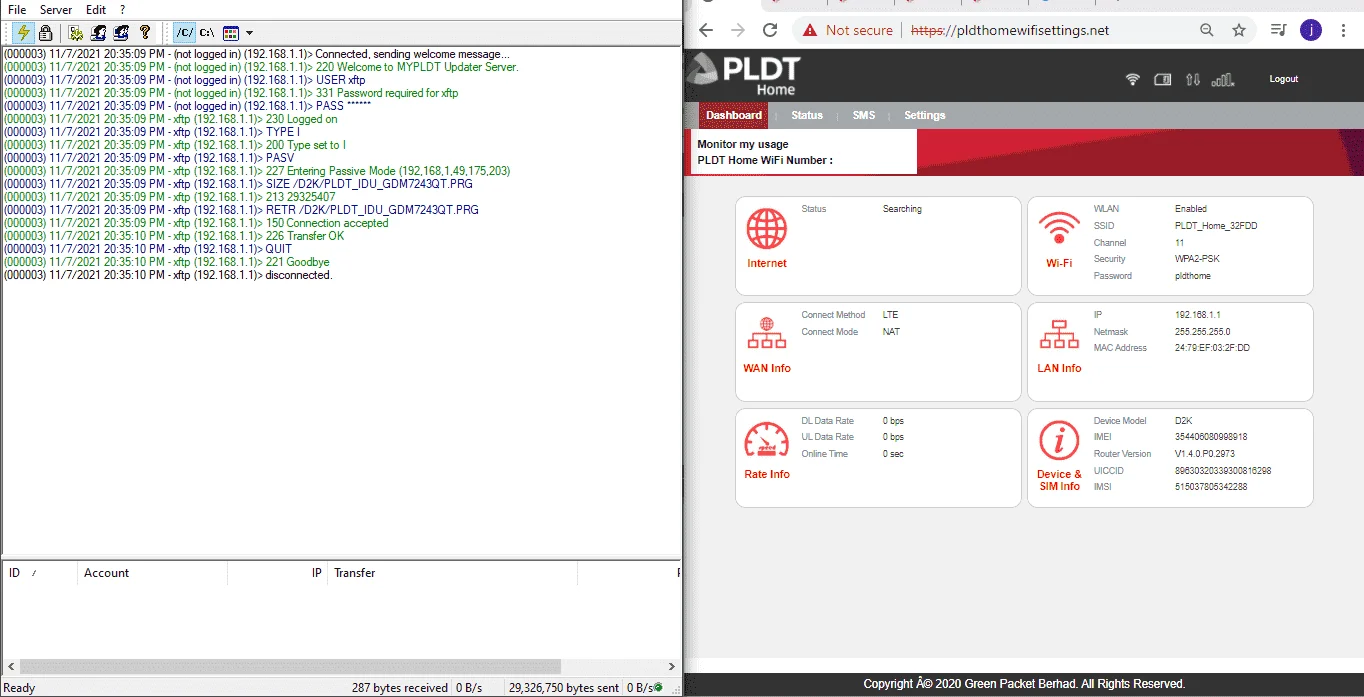Click '287 bytes received' in status bar
The height and width of the screenshot is (697, 1364).
tap(400, 688)
